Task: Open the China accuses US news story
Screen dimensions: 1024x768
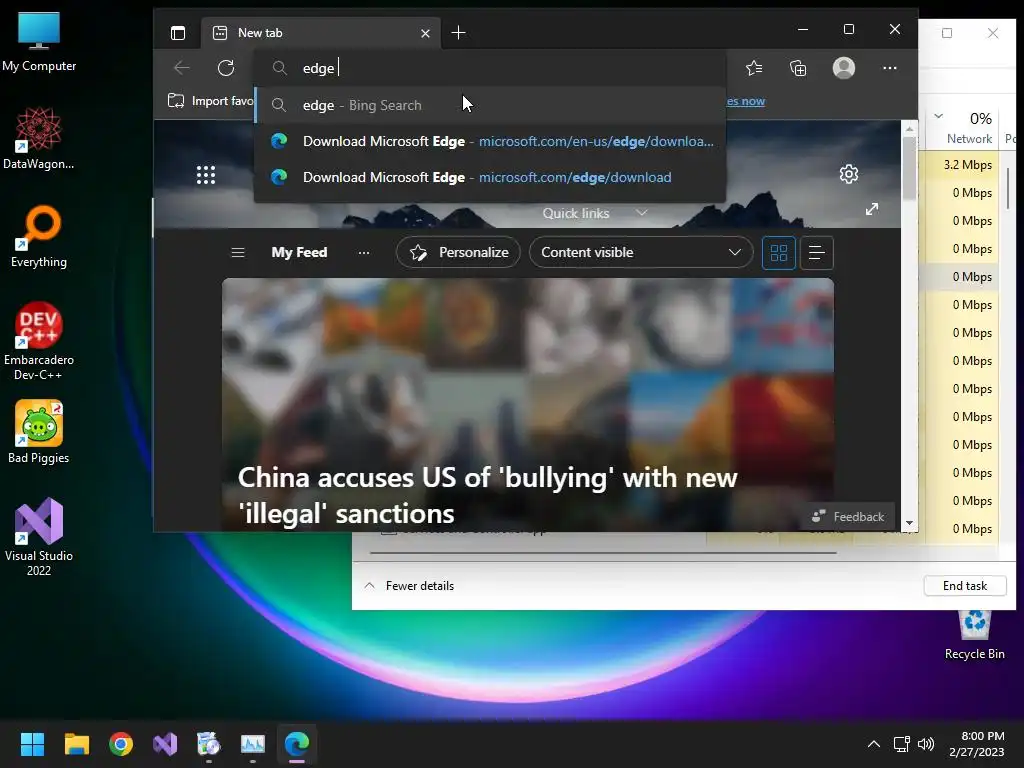Action: click(487, 495)
